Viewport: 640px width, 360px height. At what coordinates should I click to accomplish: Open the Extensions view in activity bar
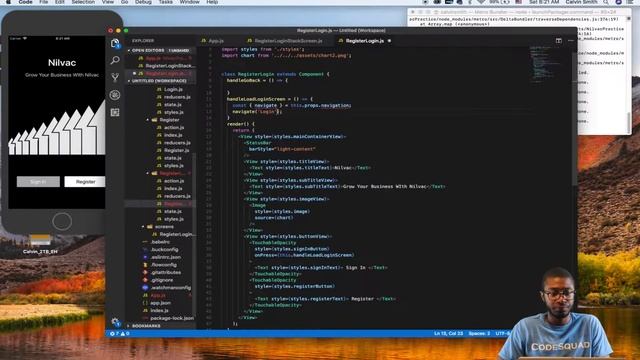[x=115, y=112]
